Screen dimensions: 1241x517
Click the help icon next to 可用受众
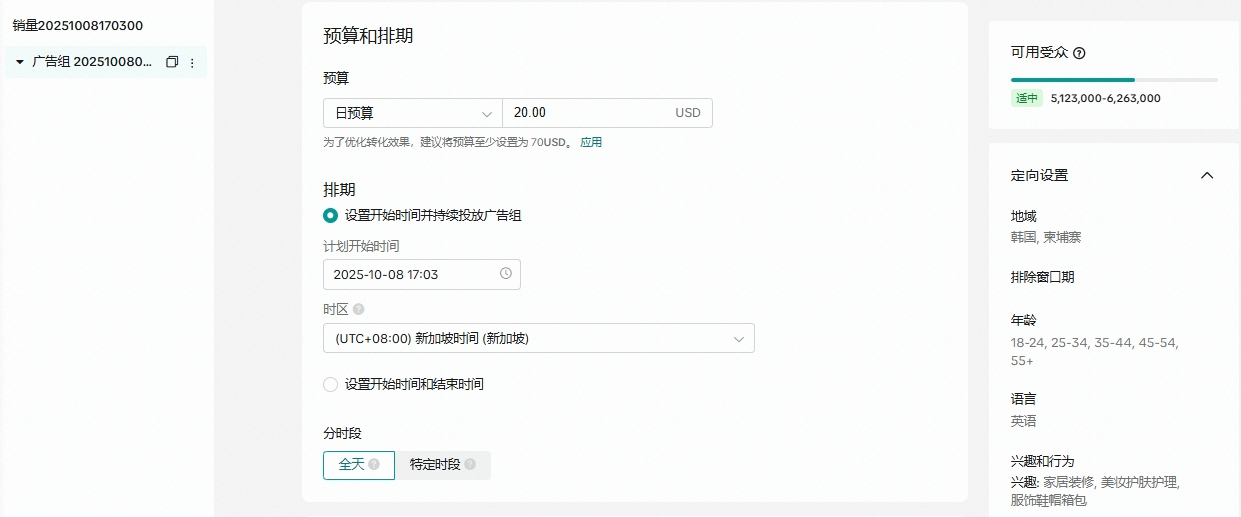tap(1079, 54)
